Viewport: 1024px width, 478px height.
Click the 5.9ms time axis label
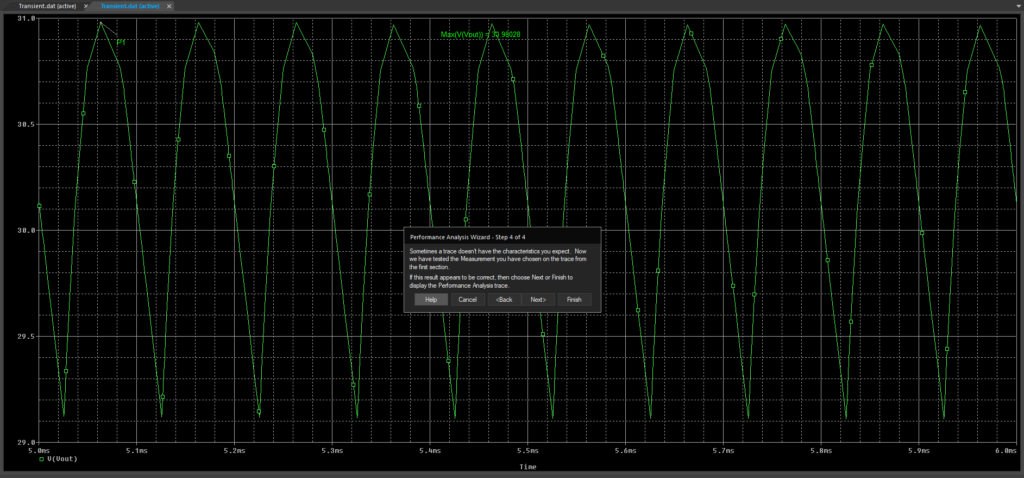tap(919, 451)
